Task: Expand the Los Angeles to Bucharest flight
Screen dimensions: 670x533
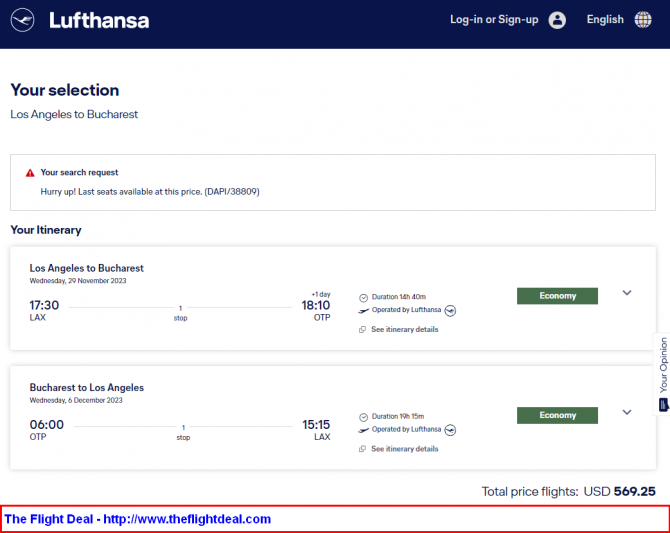Action: 627,293
